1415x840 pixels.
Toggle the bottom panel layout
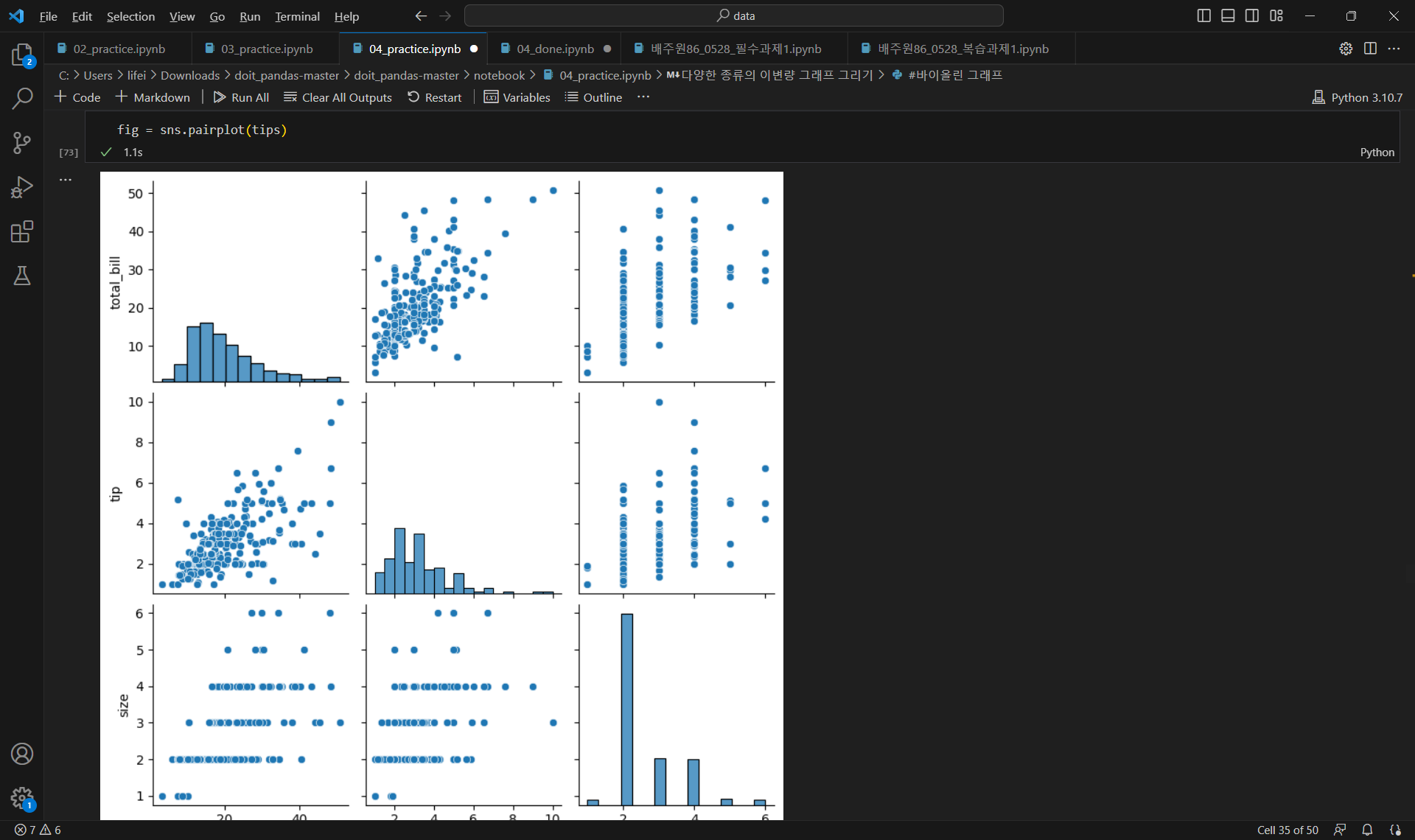(x=1228, y=15)
